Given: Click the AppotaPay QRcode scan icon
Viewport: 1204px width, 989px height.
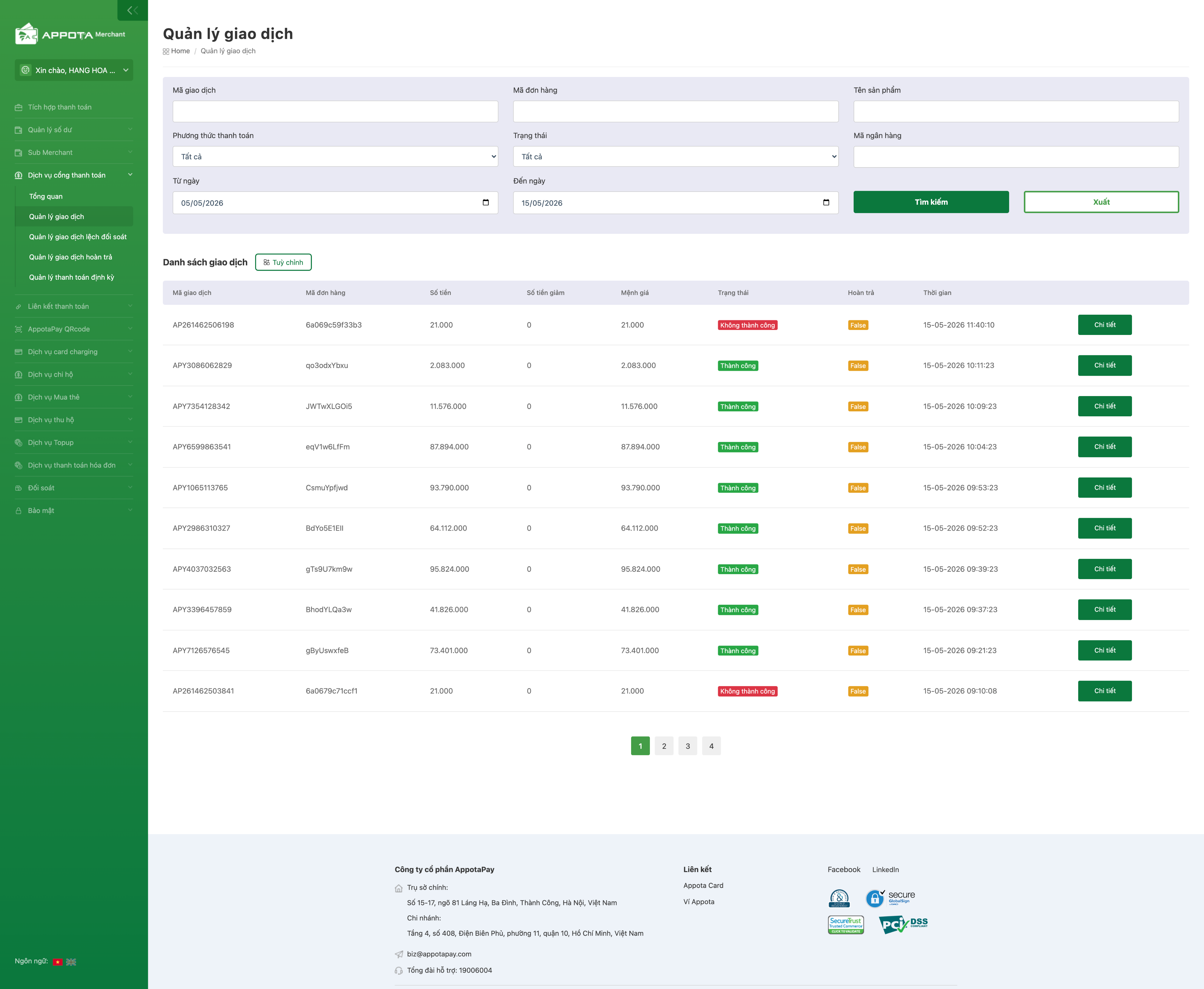Looking at the screenshot, I should click(18, 329).
